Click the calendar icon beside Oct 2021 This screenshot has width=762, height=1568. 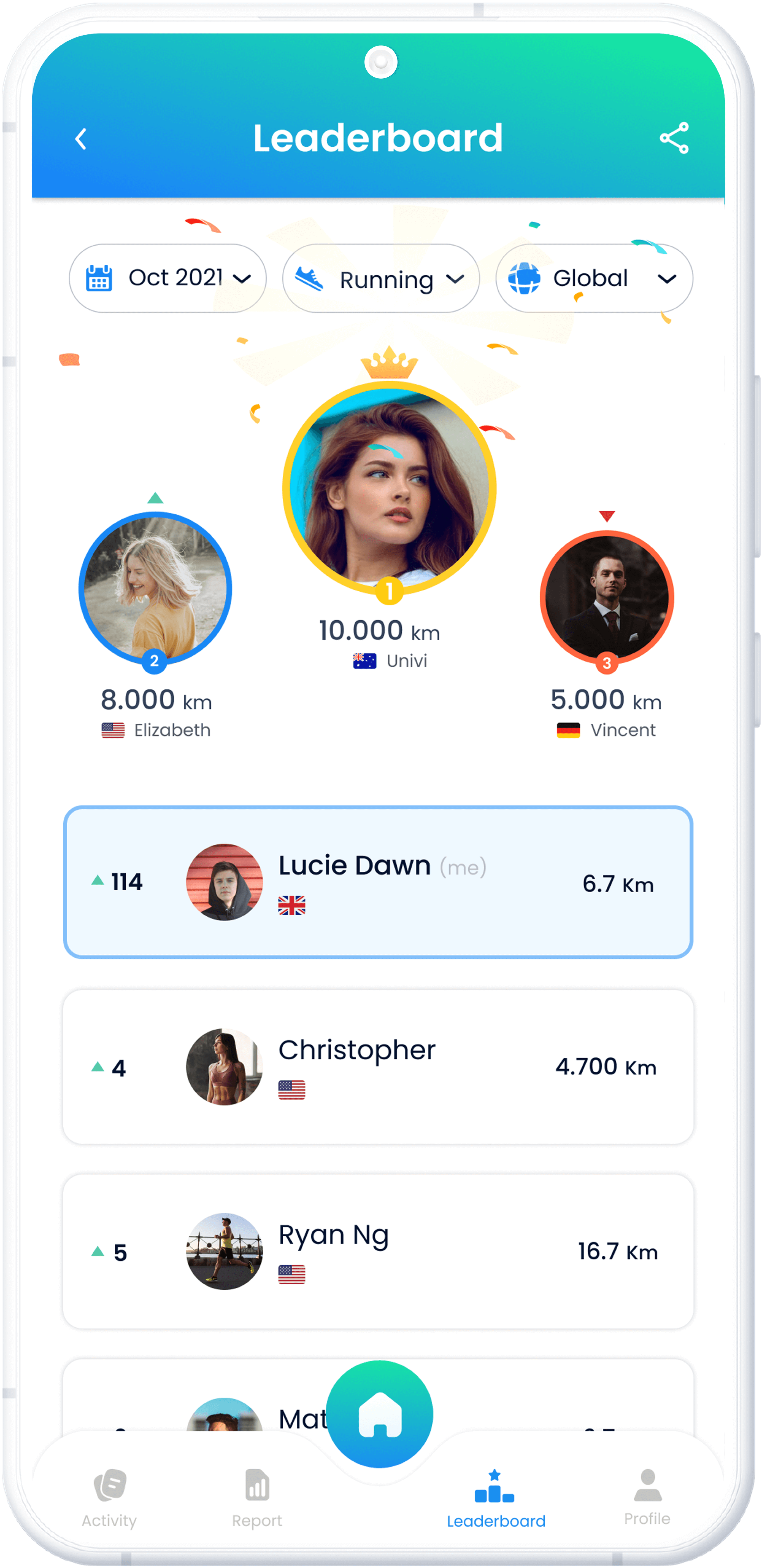pos(99,278)
